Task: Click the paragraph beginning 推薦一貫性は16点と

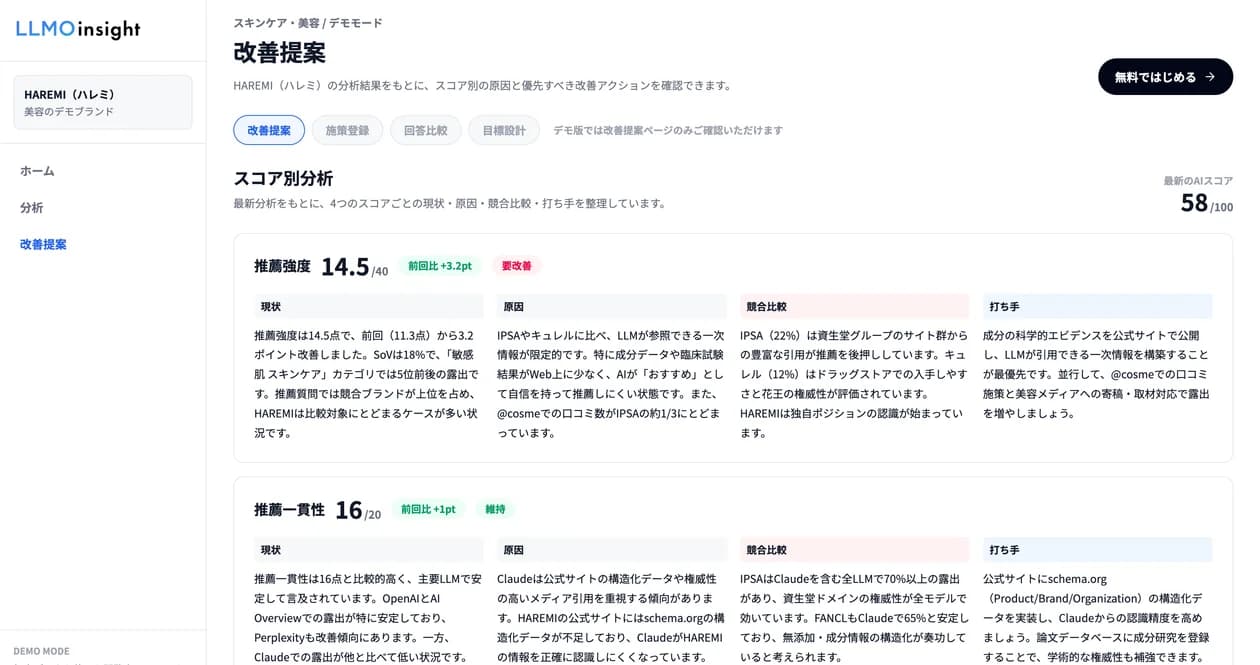Action: pyautogui.click(x=368, y=617)
